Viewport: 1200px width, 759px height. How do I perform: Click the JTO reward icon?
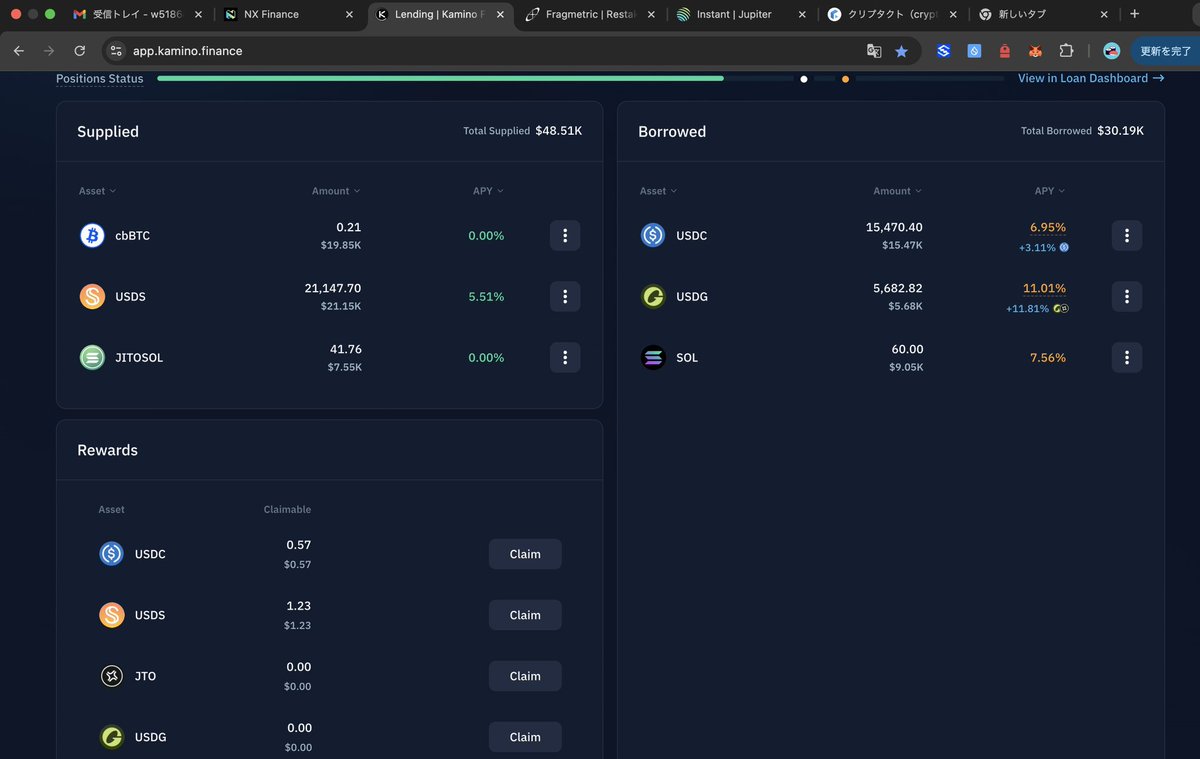tap(111, 676)
